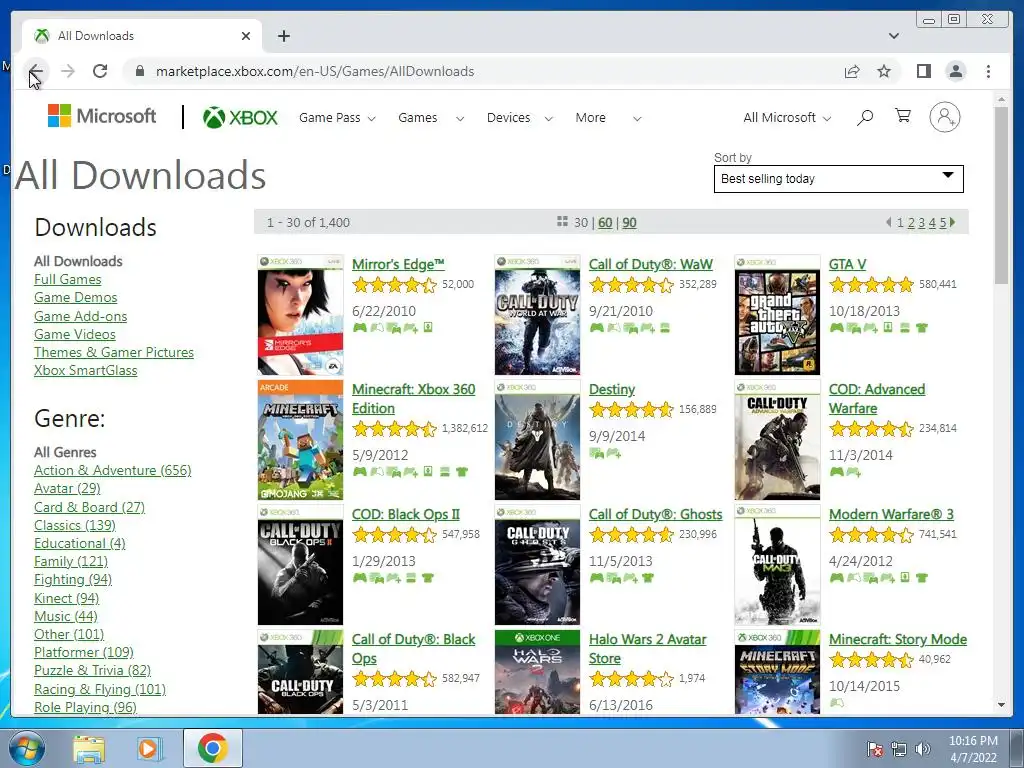Show 90 items per page
The height and width of the screenshot is (768, 1024).
pyautogui.click(x=629, y=223)
